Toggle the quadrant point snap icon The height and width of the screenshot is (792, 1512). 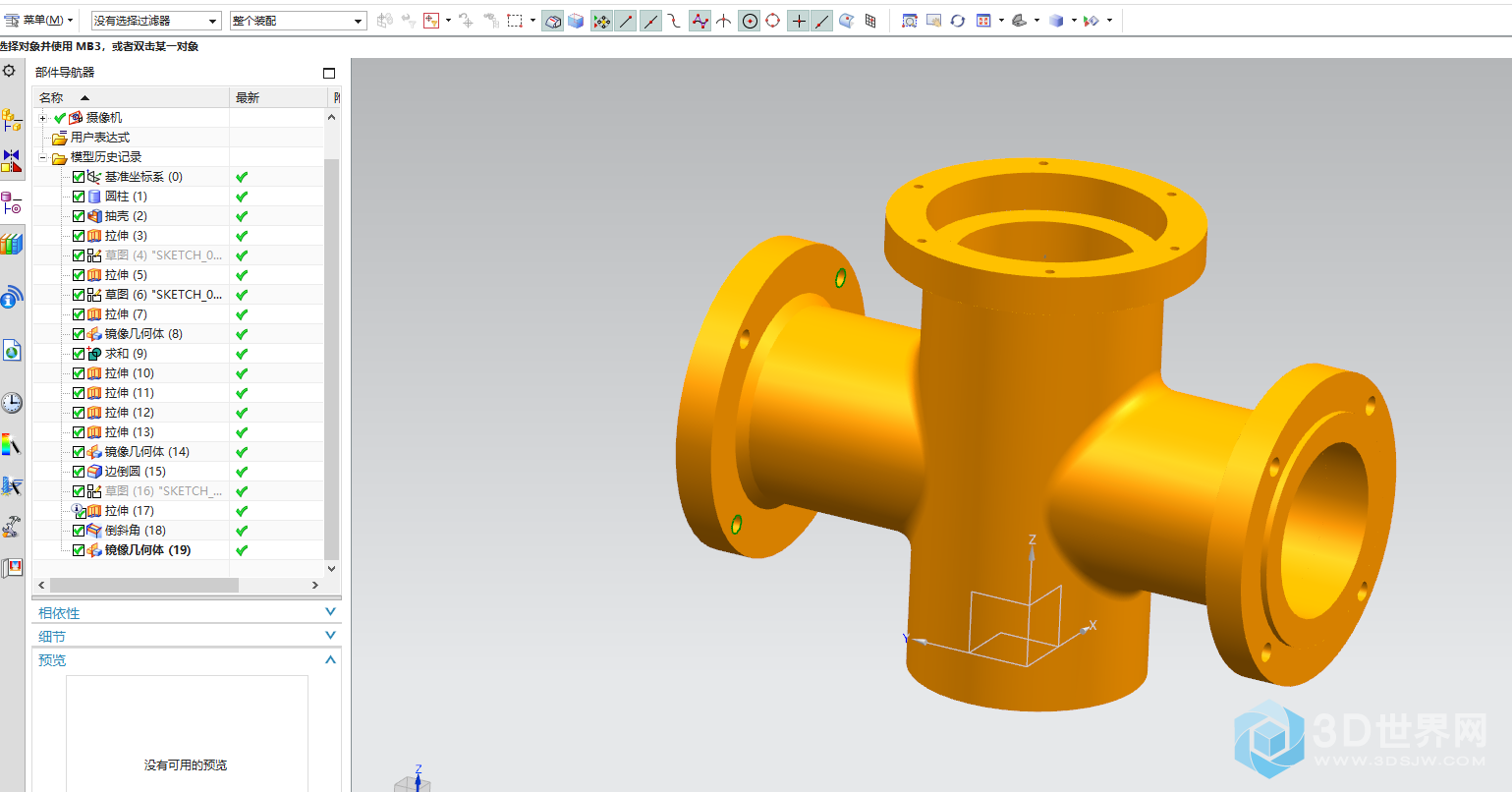(773, 20)
